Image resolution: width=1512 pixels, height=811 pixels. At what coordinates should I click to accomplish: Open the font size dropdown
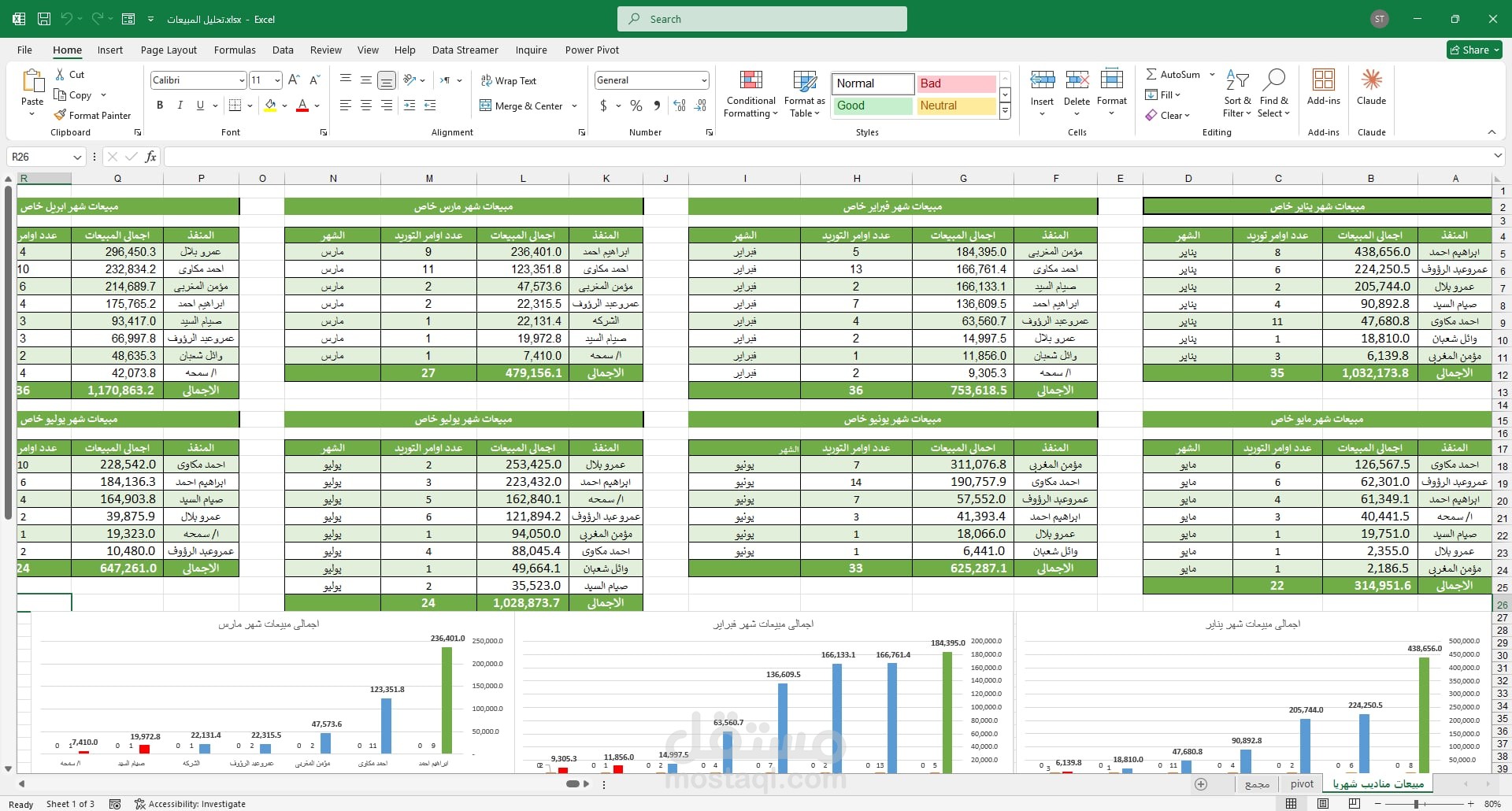pos(277,80)
